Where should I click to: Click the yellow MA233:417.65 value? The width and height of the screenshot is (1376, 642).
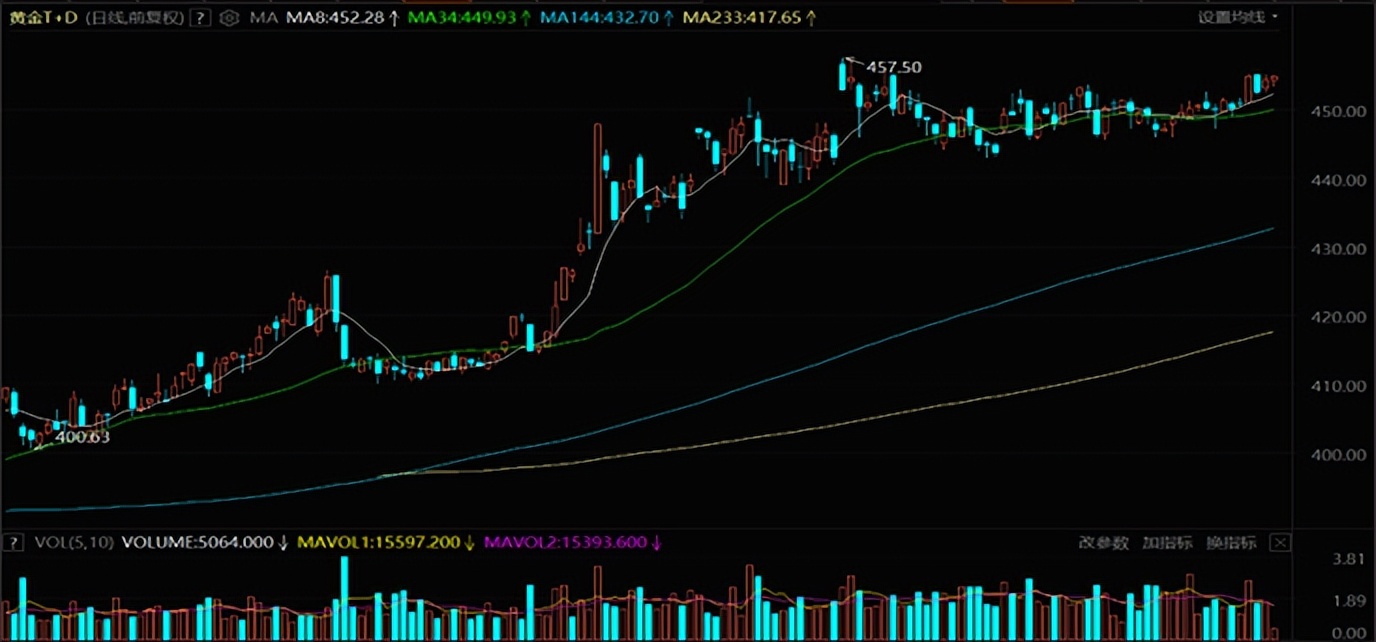[x=744, y=17]
